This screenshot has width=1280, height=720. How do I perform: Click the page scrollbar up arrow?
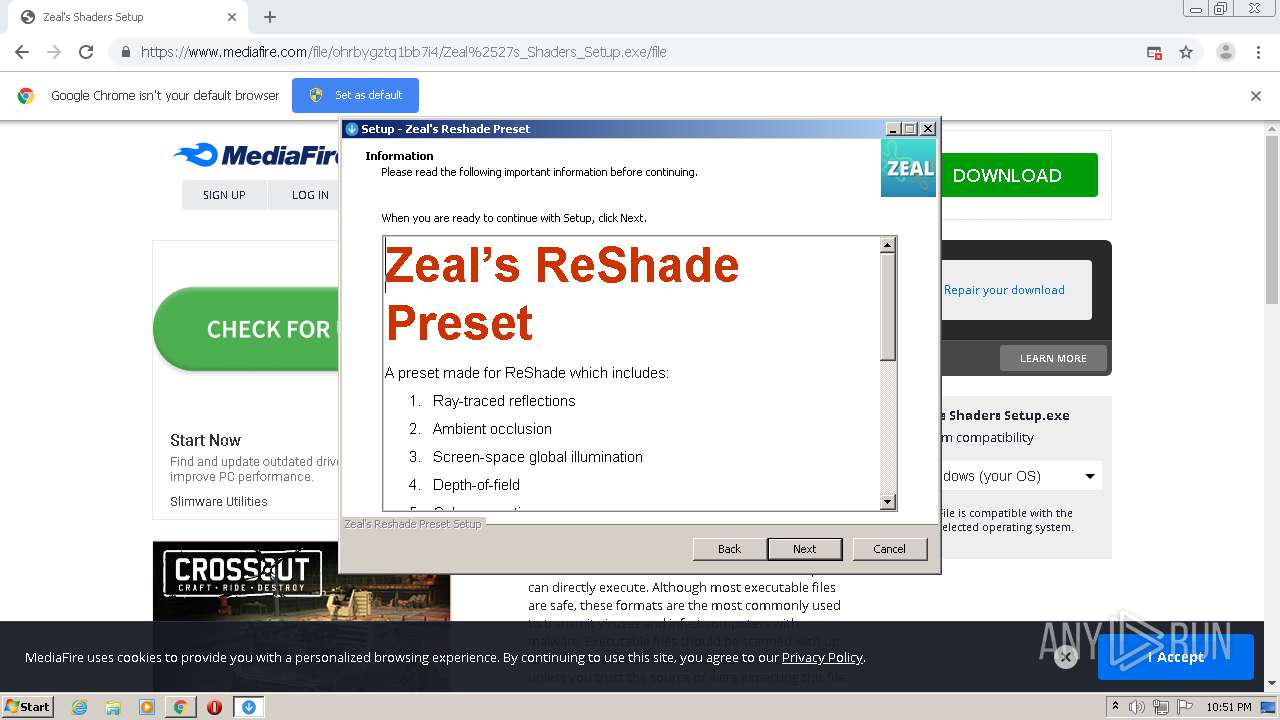click(1272, 128)
